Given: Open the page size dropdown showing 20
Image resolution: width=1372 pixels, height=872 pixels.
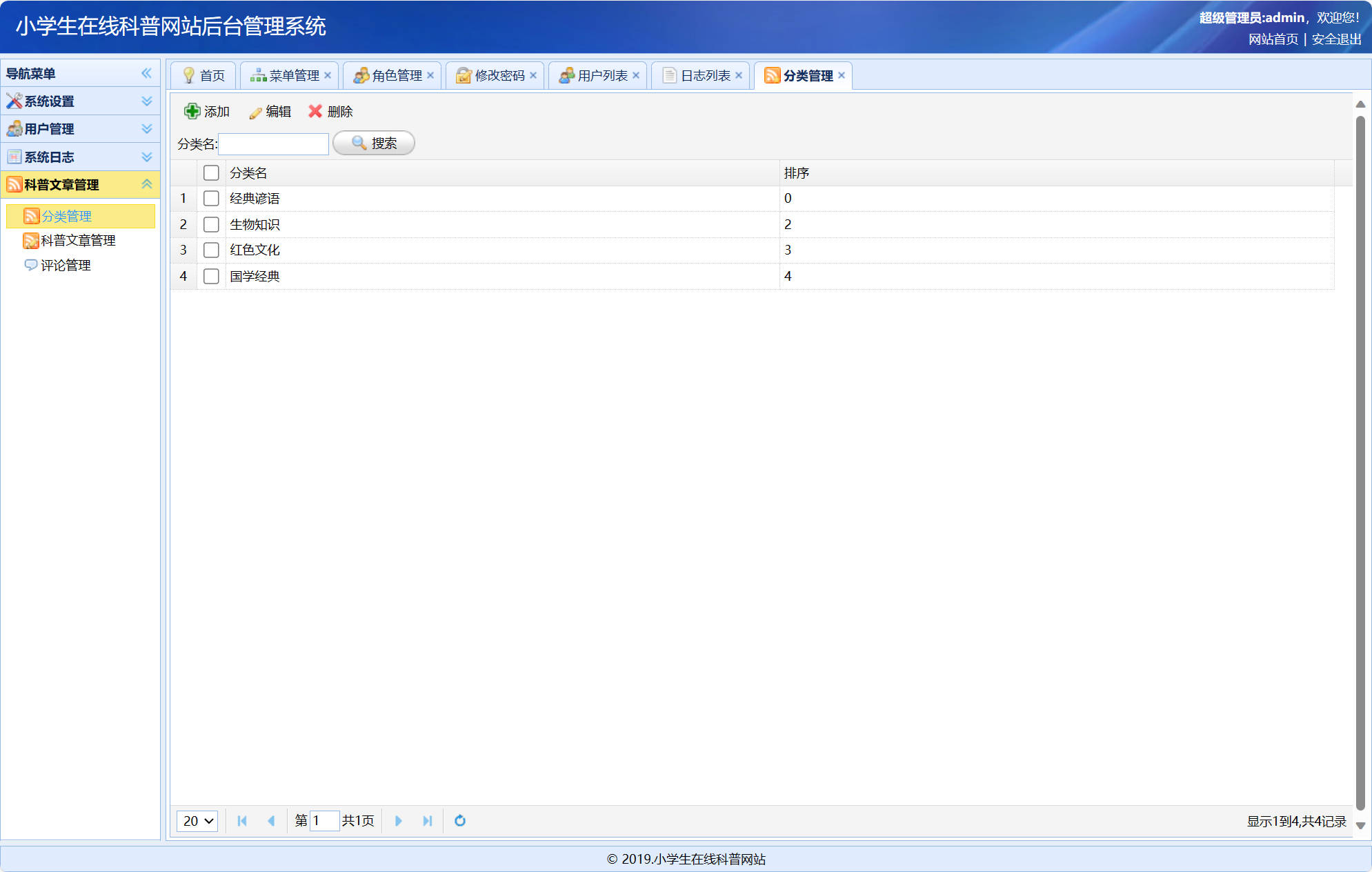Looking at the screenshot, I should [x=197, y=821].
